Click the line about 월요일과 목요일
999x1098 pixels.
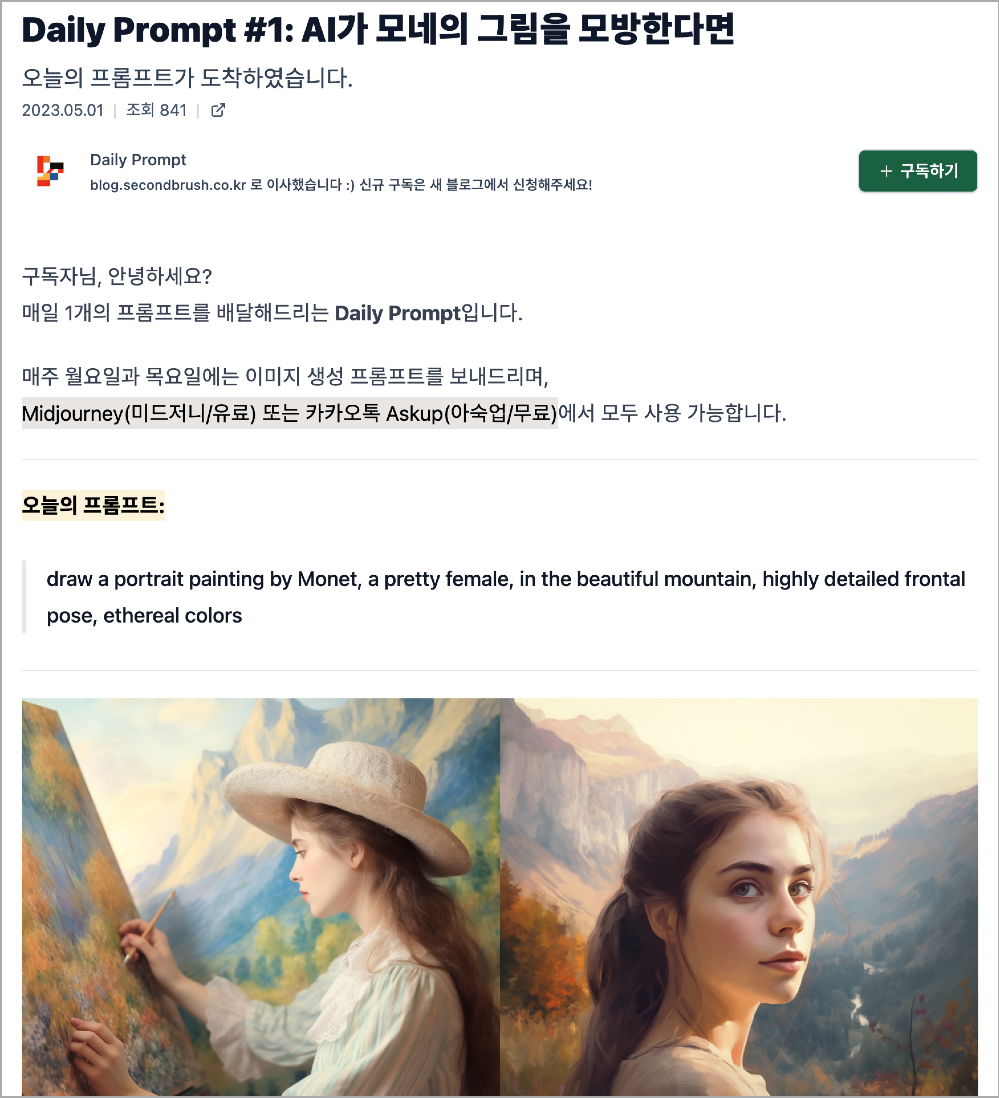click(285, 377)
